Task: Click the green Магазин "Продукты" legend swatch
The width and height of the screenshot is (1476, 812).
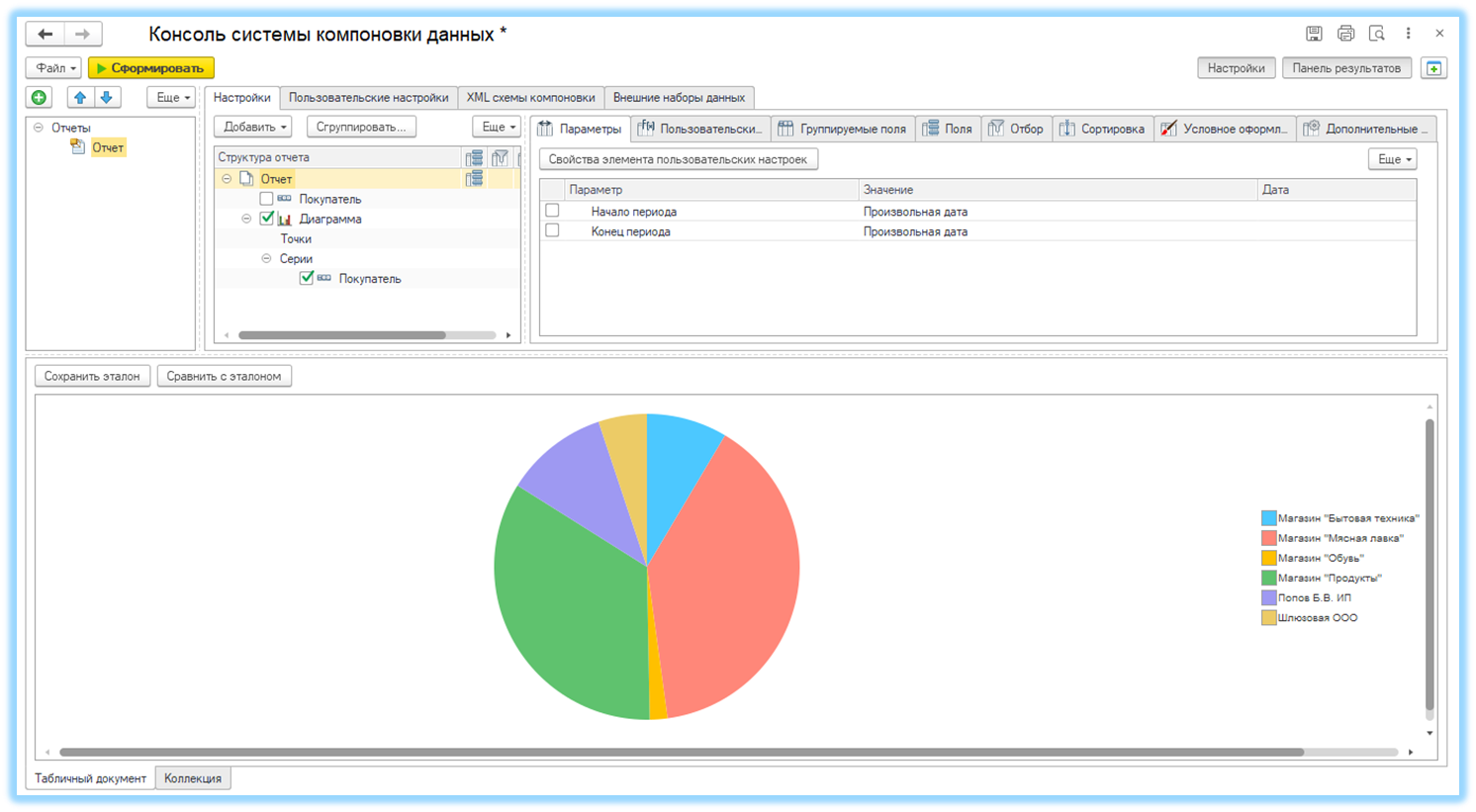Action: (x=1268, y=578)
